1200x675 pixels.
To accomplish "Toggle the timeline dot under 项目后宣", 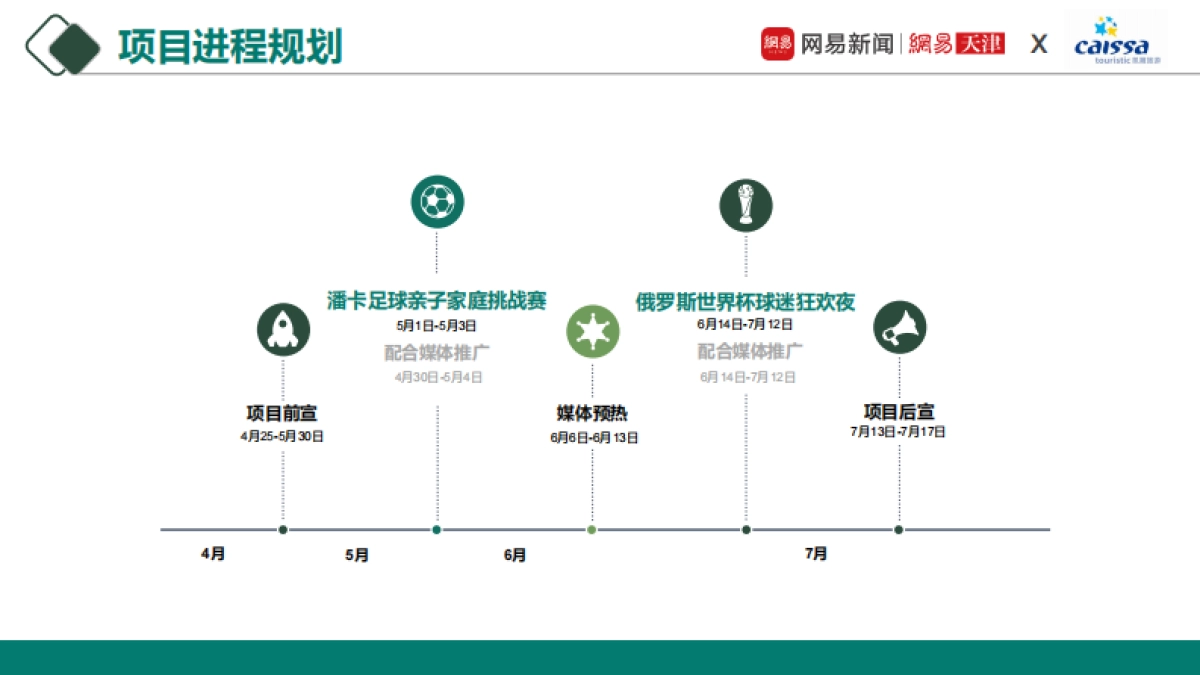I will click(901, 528).
